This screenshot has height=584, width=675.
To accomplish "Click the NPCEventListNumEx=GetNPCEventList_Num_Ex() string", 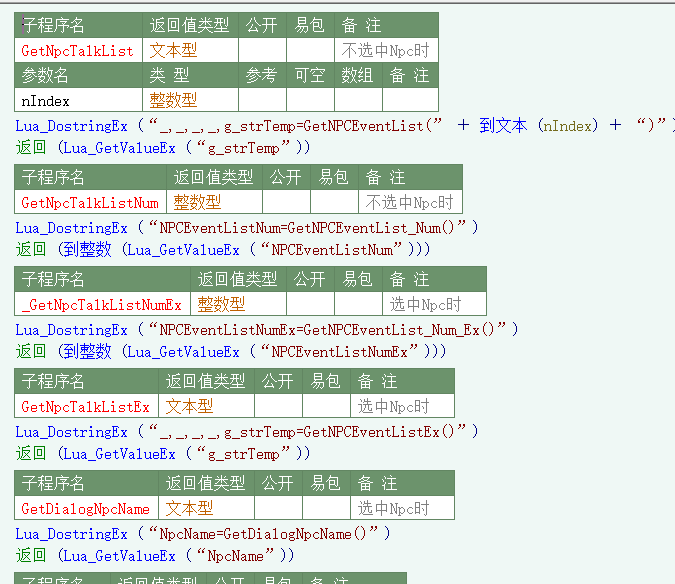I will click(x=328, y=330).
